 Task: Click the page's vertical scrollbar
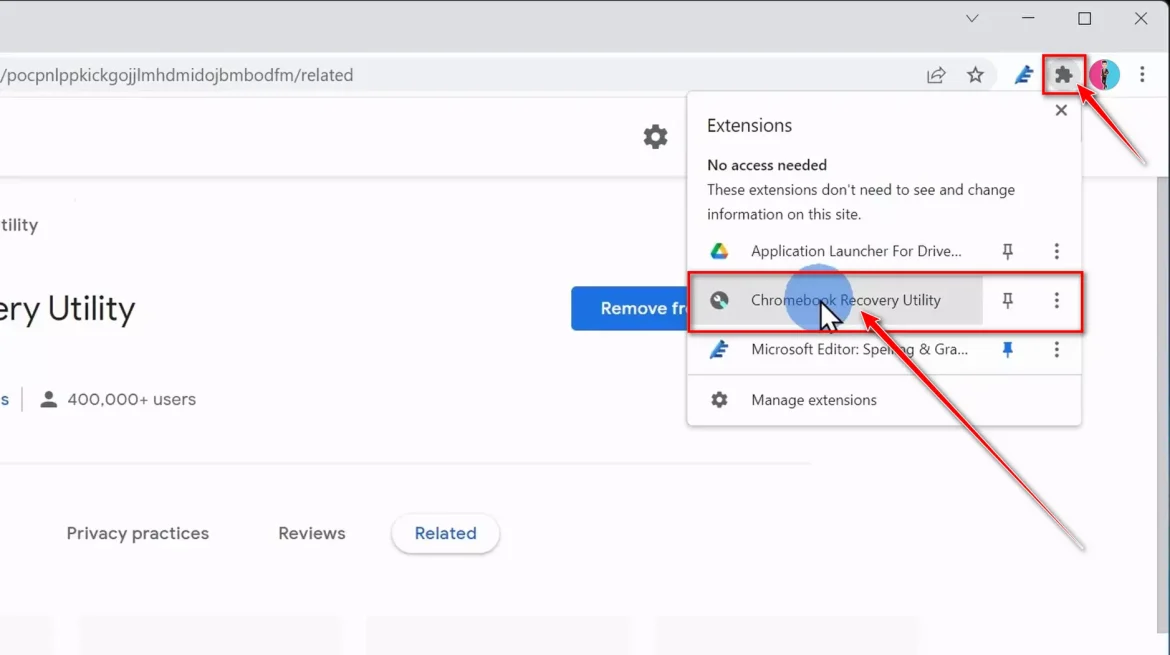point(1163,403)
